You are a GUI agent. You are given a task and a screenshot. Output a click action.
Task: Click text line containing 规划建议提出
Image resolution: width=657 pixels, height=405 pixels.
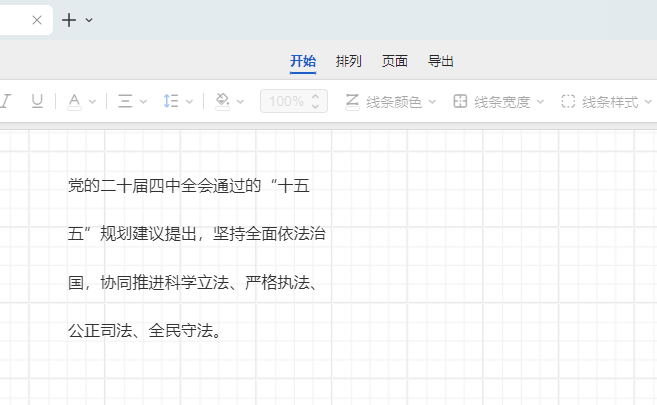pyautogui.click(x=197, y=234)
